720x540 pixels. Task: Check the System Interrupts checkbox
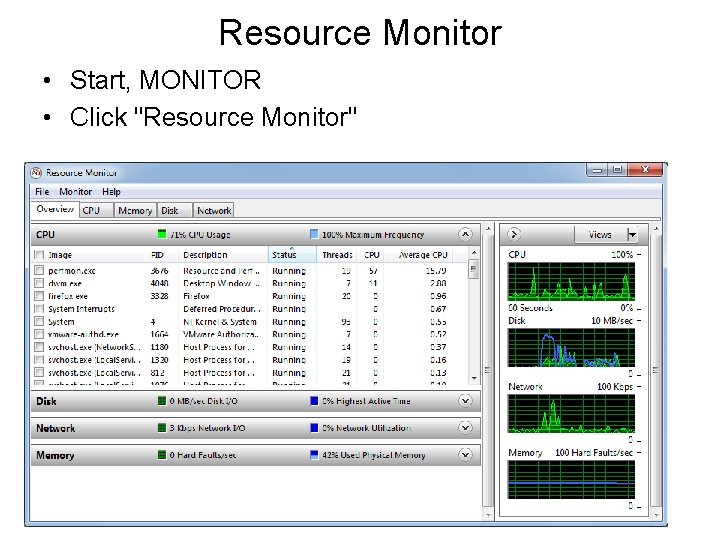pos(39,309)
